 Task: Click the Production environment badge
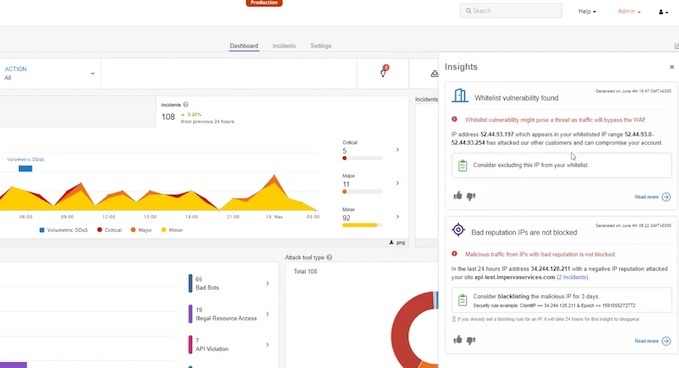pyautogui.click(x=264, y=3)
